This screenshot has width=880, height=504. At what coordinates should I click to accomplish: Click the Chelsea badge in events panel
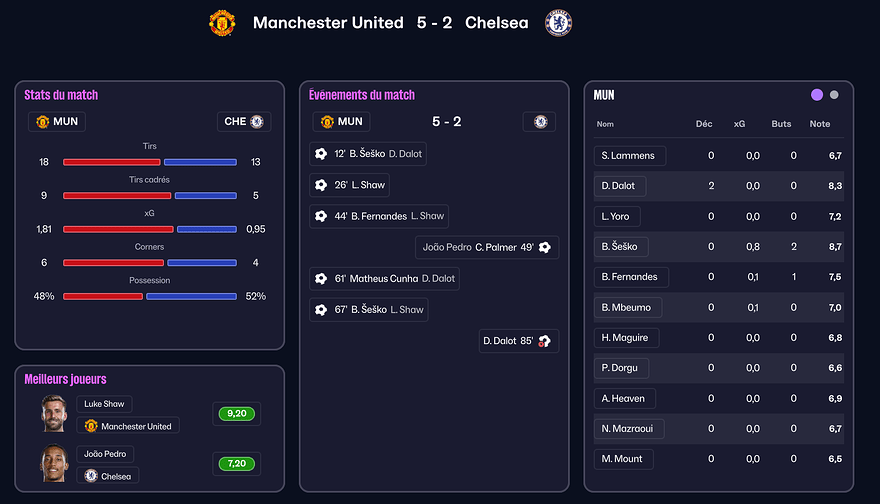541,122
